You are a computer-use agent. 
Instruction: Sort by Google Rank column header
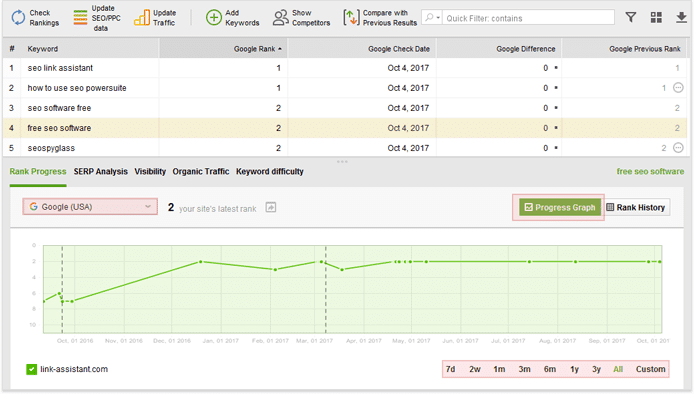pos(224,49)
